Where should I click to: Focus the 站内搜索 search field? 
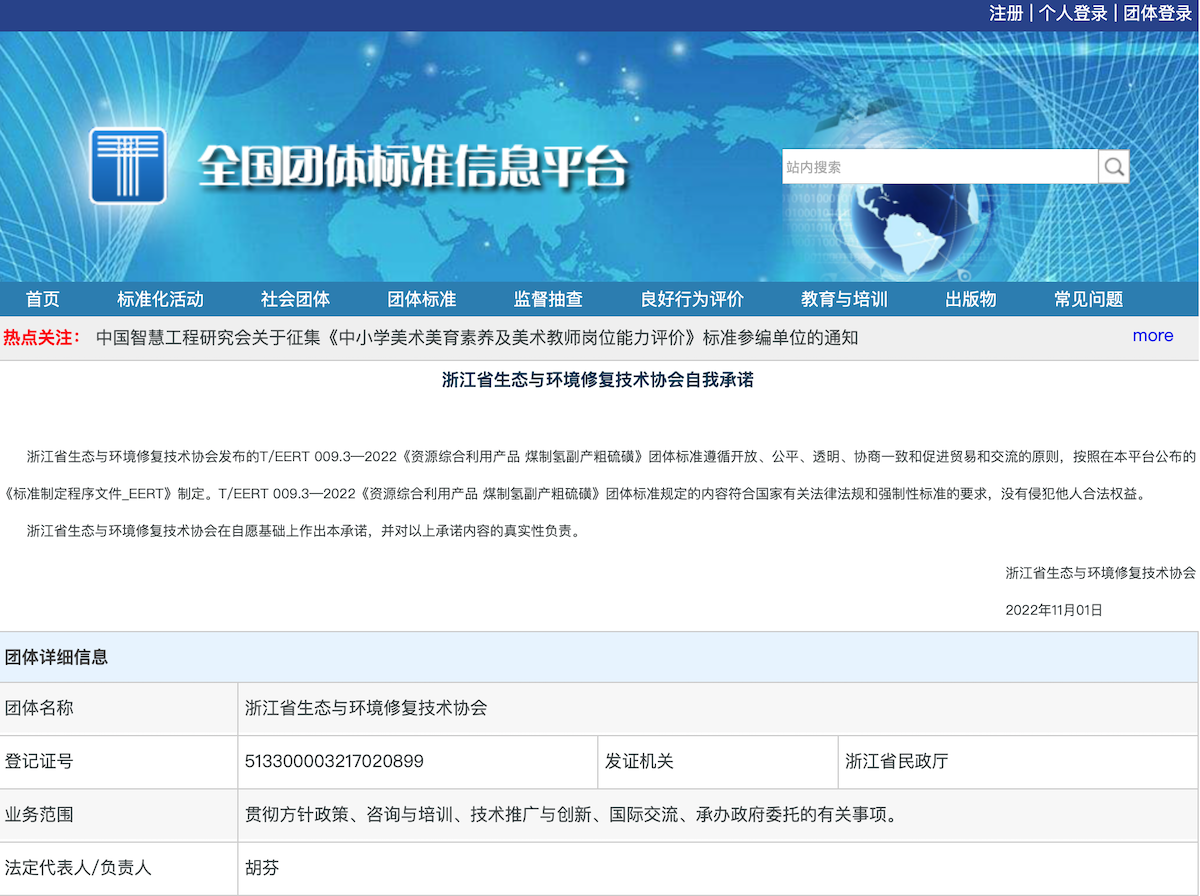(940, 167)
